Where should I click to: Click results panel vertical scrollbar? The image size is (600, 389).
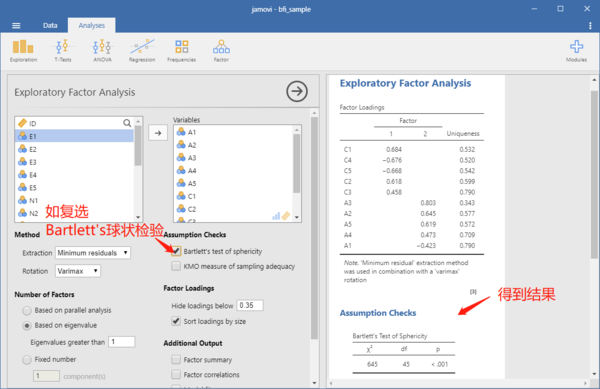pyautogui.click(x=594, y=175)
